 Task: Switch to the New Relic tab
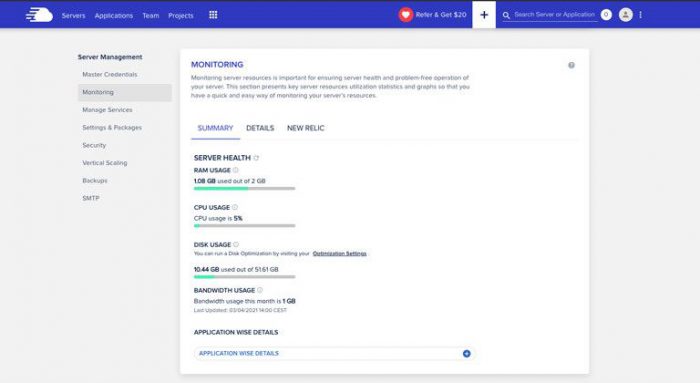(x=306, y=128)
